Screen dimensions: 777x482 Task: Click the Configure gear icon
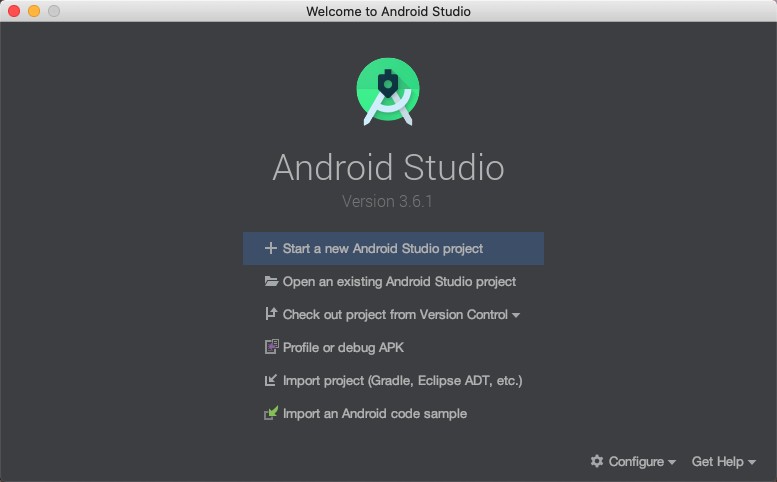click(597, 461)
